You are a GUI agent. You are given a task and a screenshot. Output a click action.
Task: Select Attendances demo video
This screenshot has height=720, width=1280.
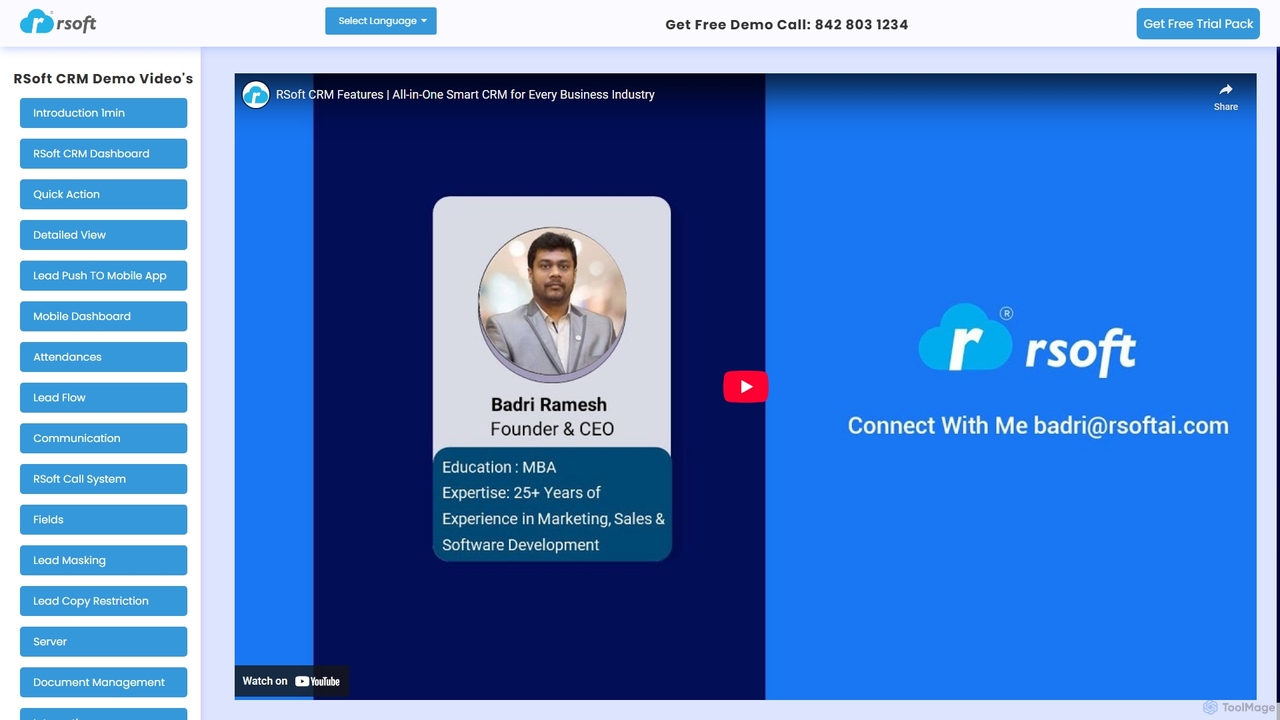pyautogui.click(x=103, y=357)
